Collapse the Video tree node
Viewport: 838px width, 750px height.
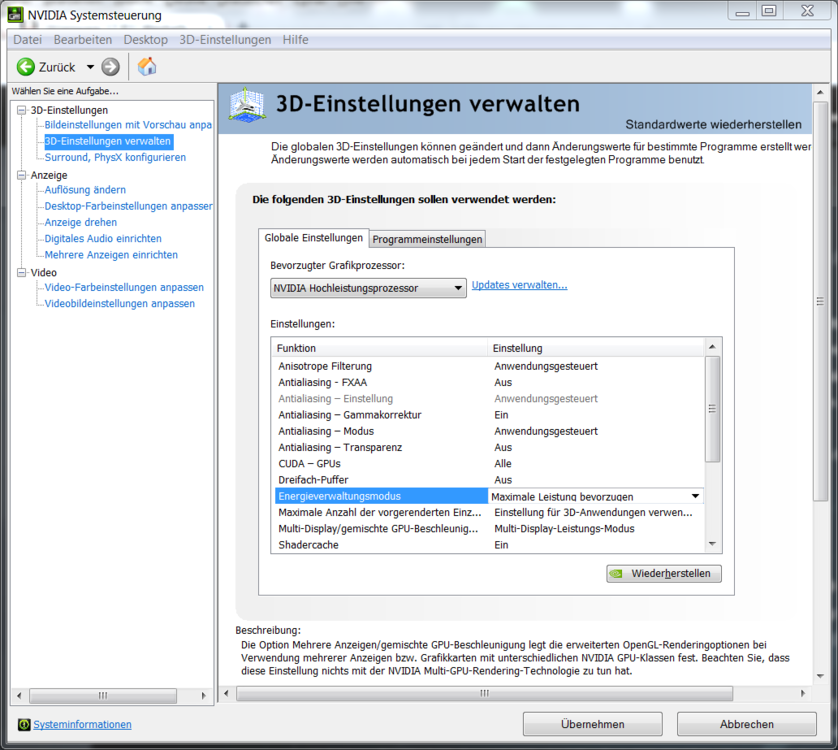(x=22, y=272)
